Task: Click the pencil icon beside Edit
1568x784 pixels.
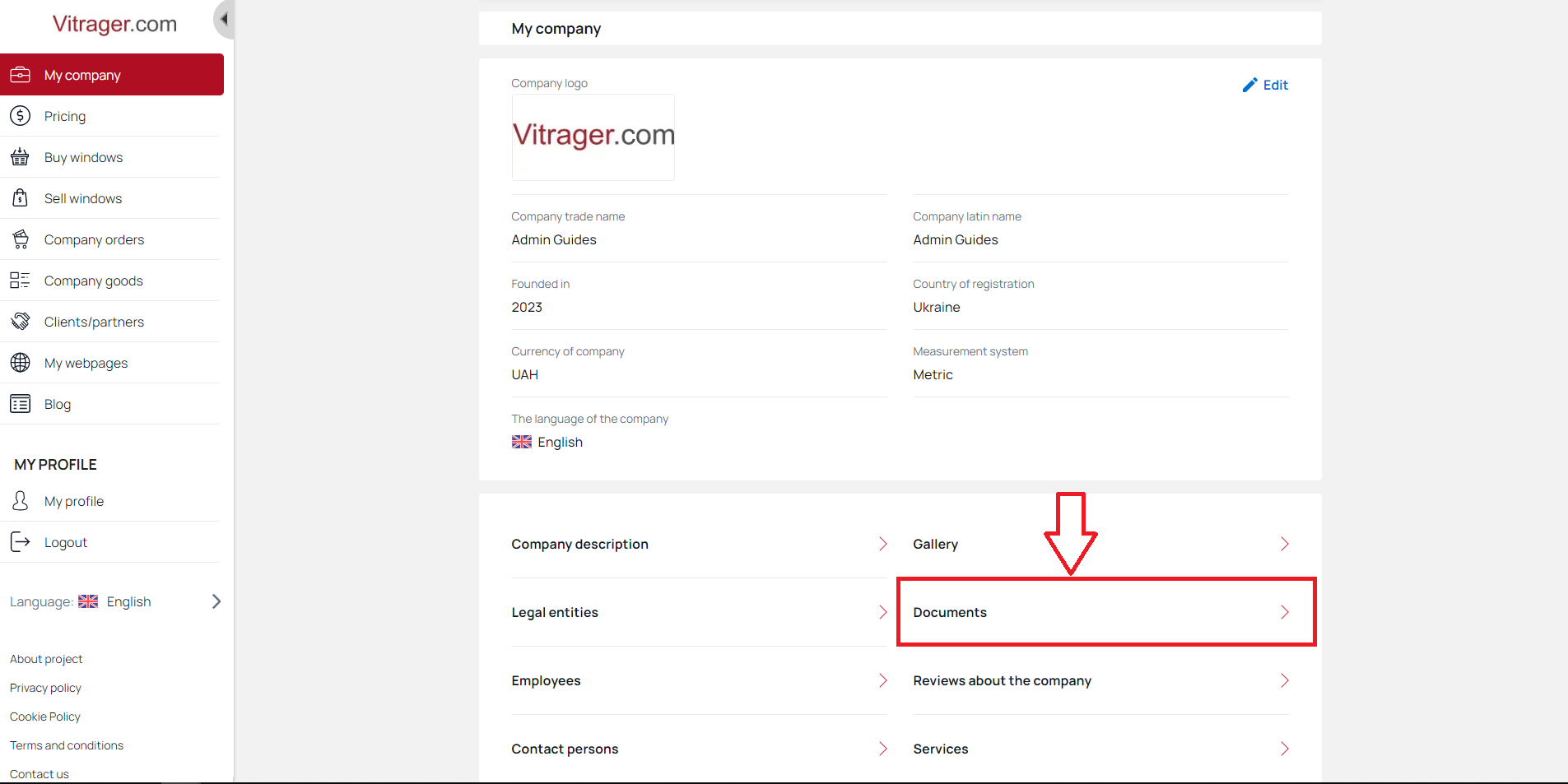Action: (1249, 85)
